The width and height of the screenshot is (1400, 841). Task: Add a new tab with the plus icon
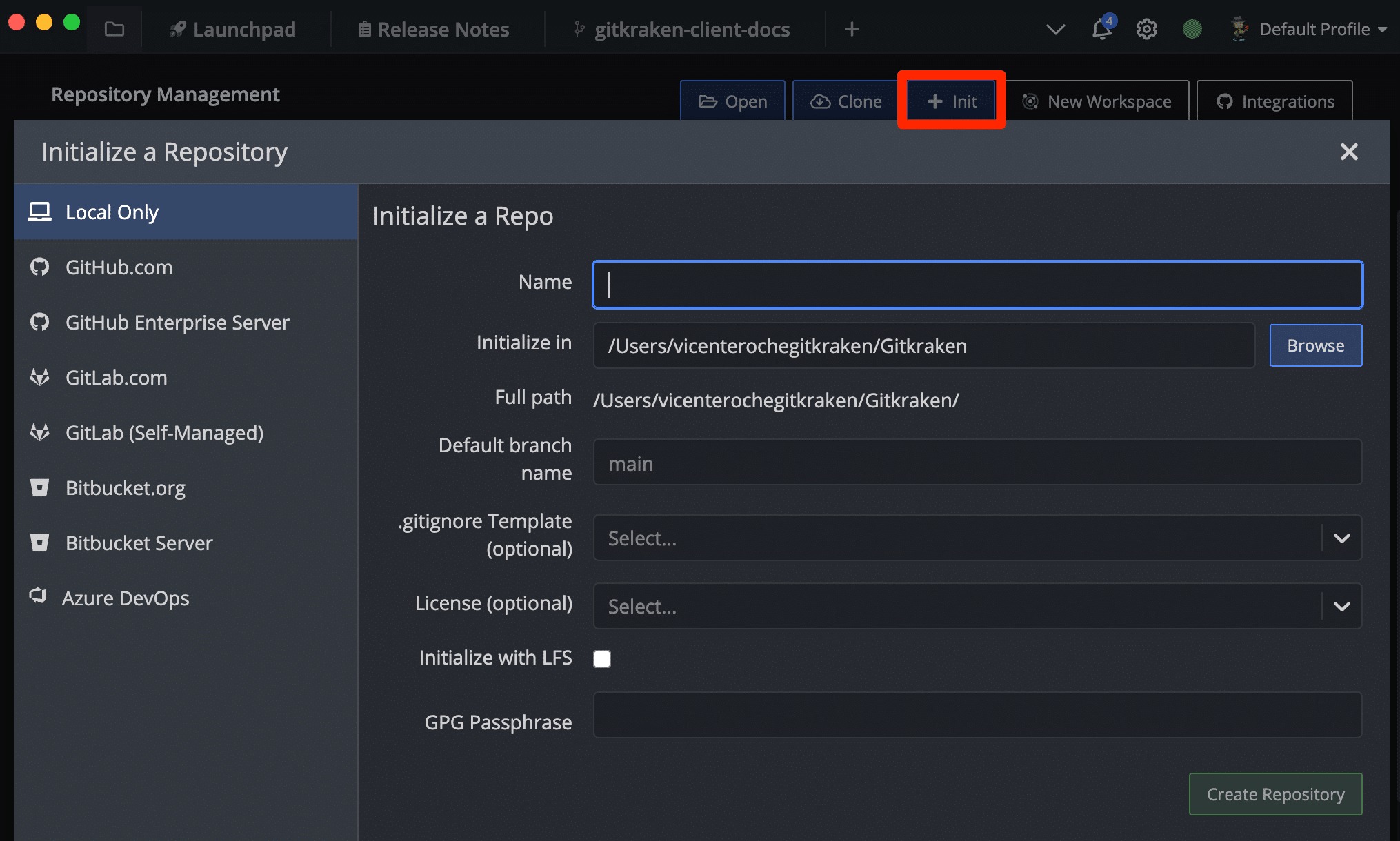(x=852, y=29)
